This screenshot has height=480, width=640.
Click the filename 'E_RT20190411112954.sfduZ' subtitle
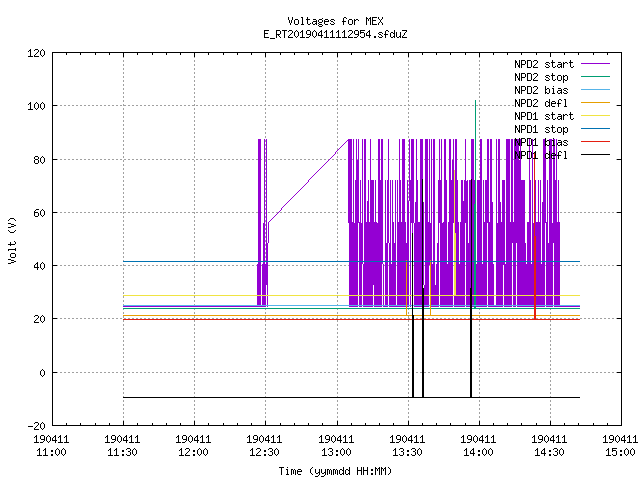pos(335,34)
